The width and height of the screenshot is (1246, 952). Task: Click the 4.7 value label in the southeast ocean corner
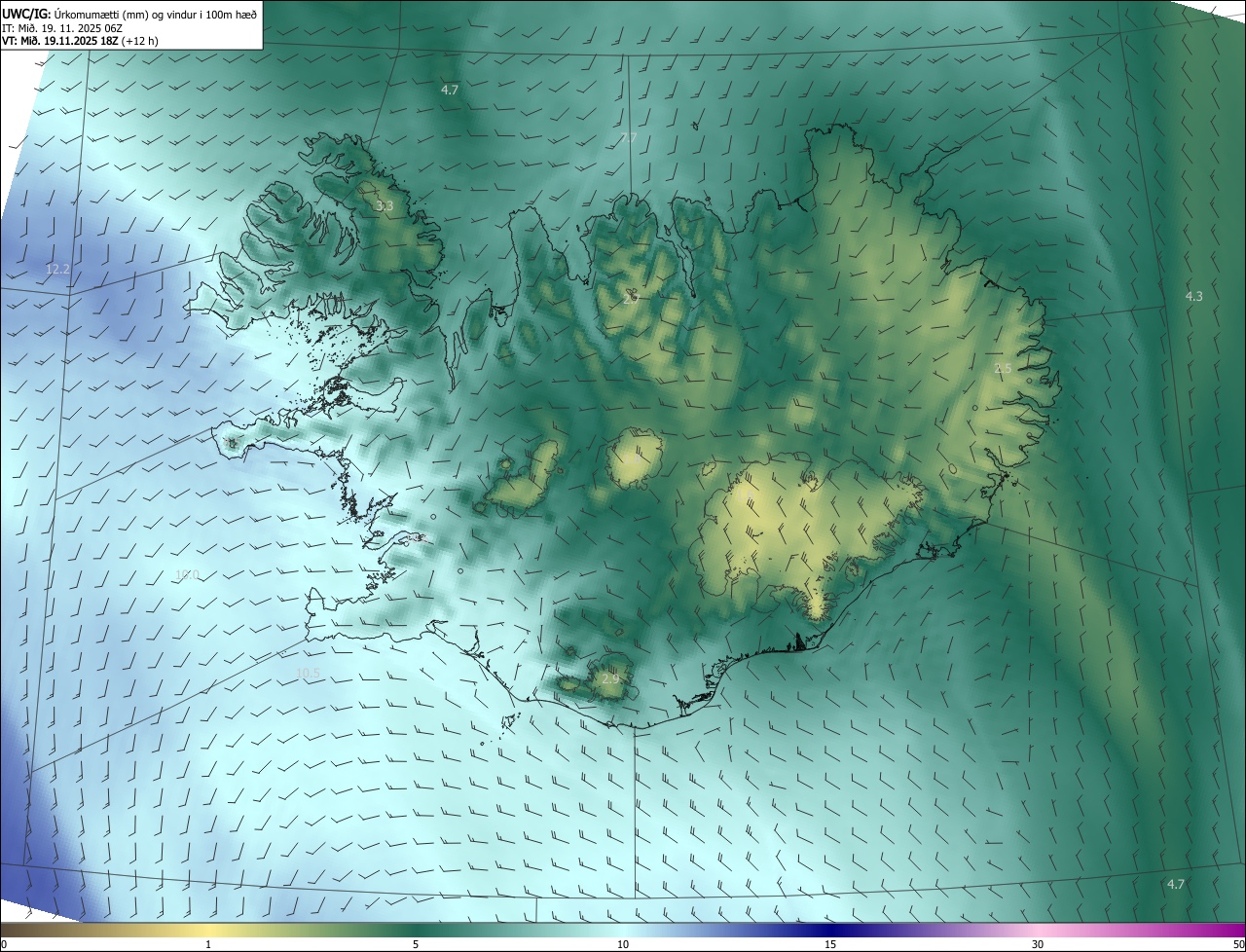pyautogui.click(x=1175, y=884)
